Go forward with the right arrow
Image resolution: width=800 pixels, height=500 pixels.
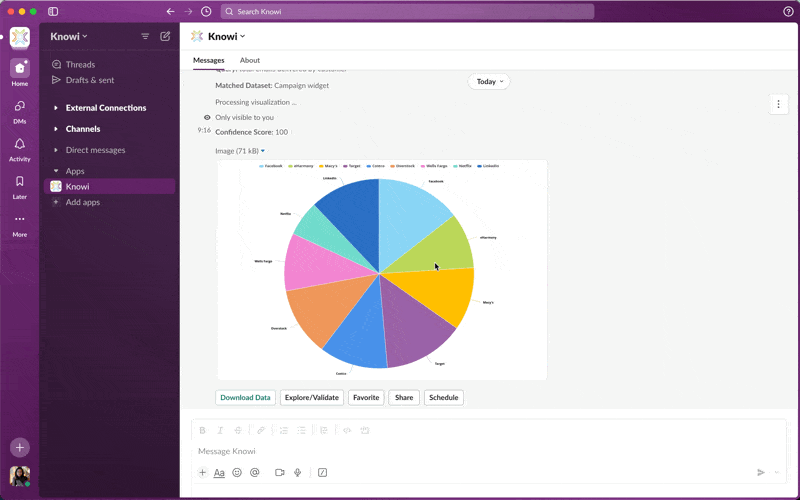pos(188,11)
